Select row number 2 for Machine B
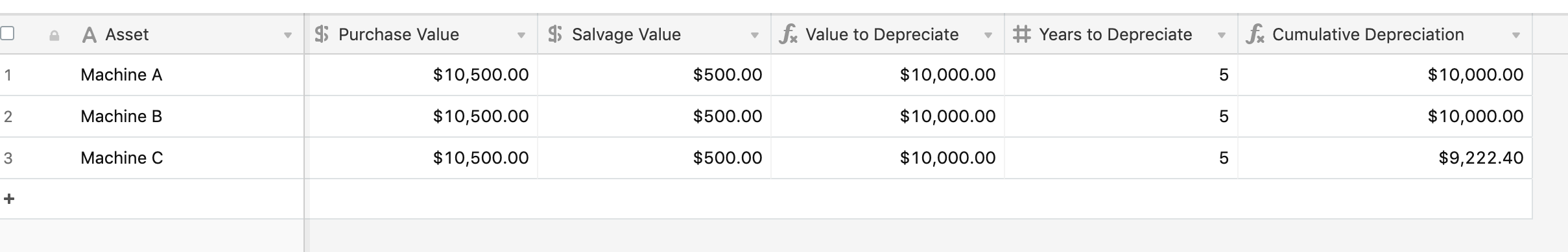Image resolution: width=1568 pixels, height=252 pixels. point(8,117)
